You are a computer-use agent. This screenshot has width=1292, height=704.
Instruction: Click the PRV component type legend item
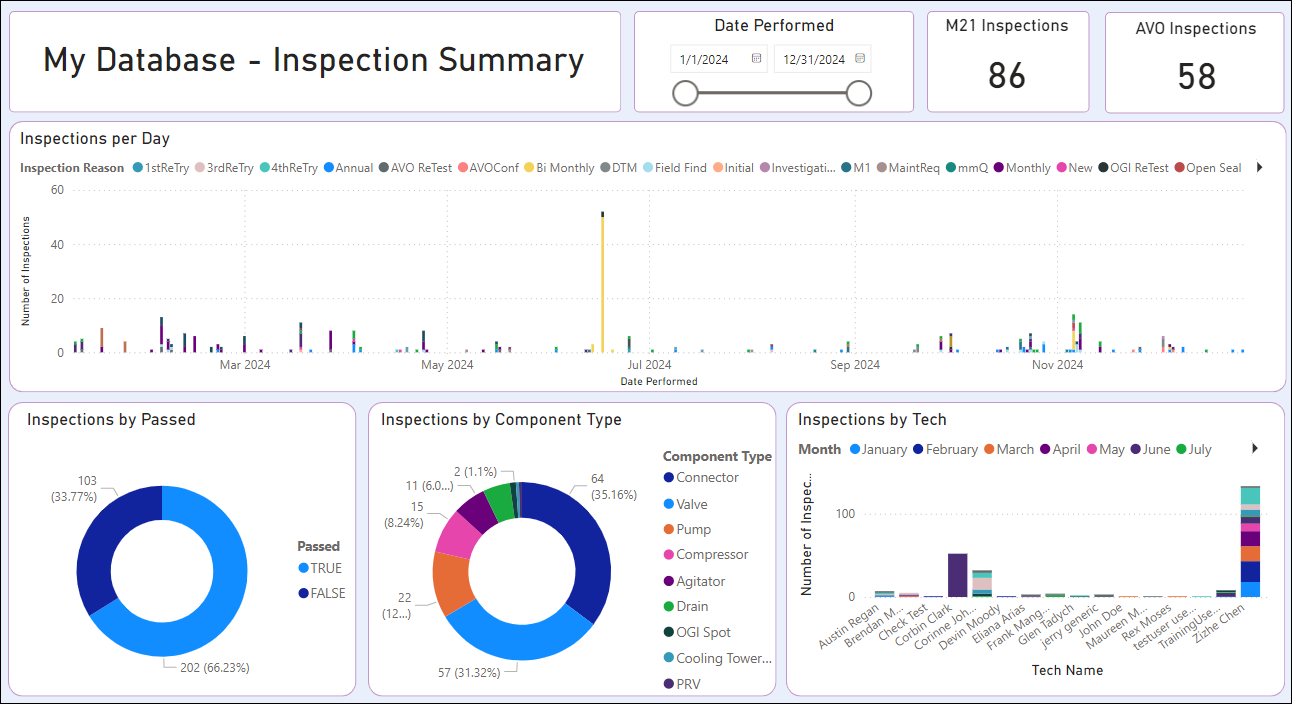(x=683, y=684)
